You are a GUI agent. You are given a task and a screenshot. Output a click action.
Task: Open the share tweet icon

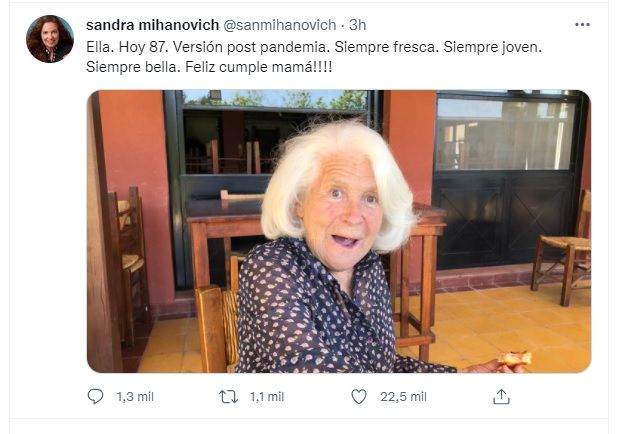point(501,397)
